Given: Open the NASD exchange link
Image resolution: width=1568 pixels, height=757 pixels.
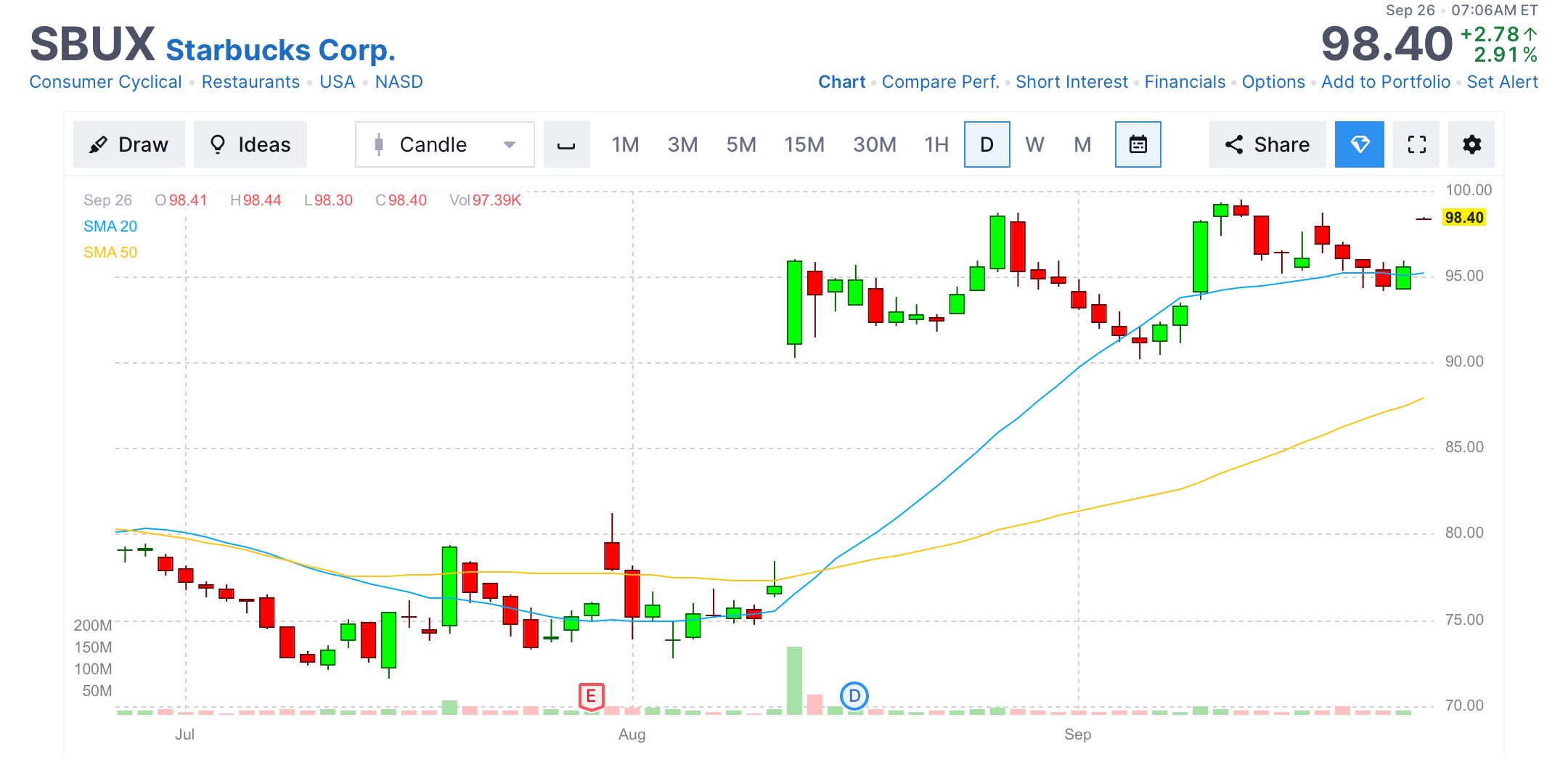Looking at the screenshot, I should click(399, 82).
